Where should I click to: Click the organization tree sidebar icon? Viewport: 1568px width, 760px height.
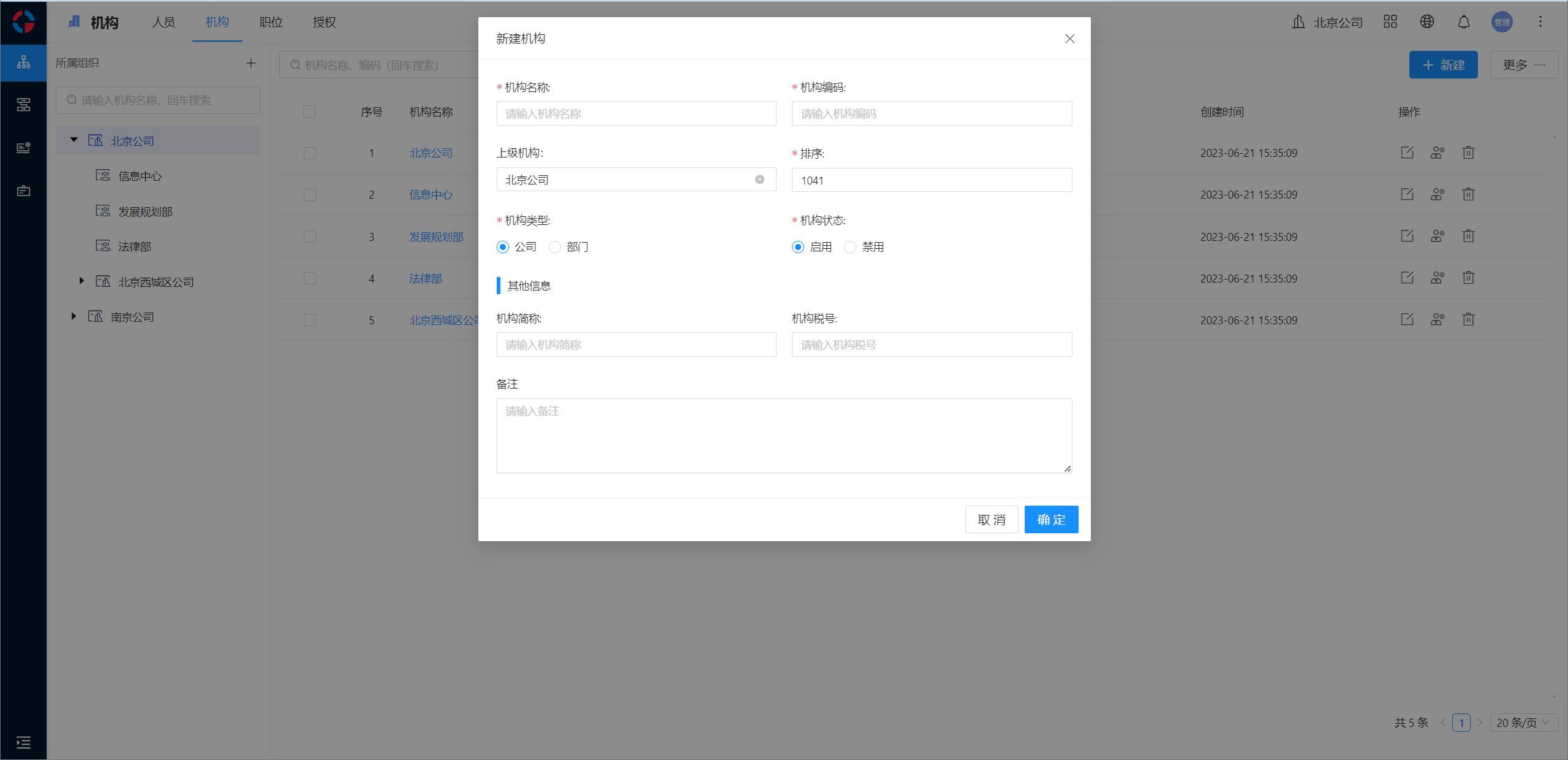pyautogui.click(x=23, y=63)
